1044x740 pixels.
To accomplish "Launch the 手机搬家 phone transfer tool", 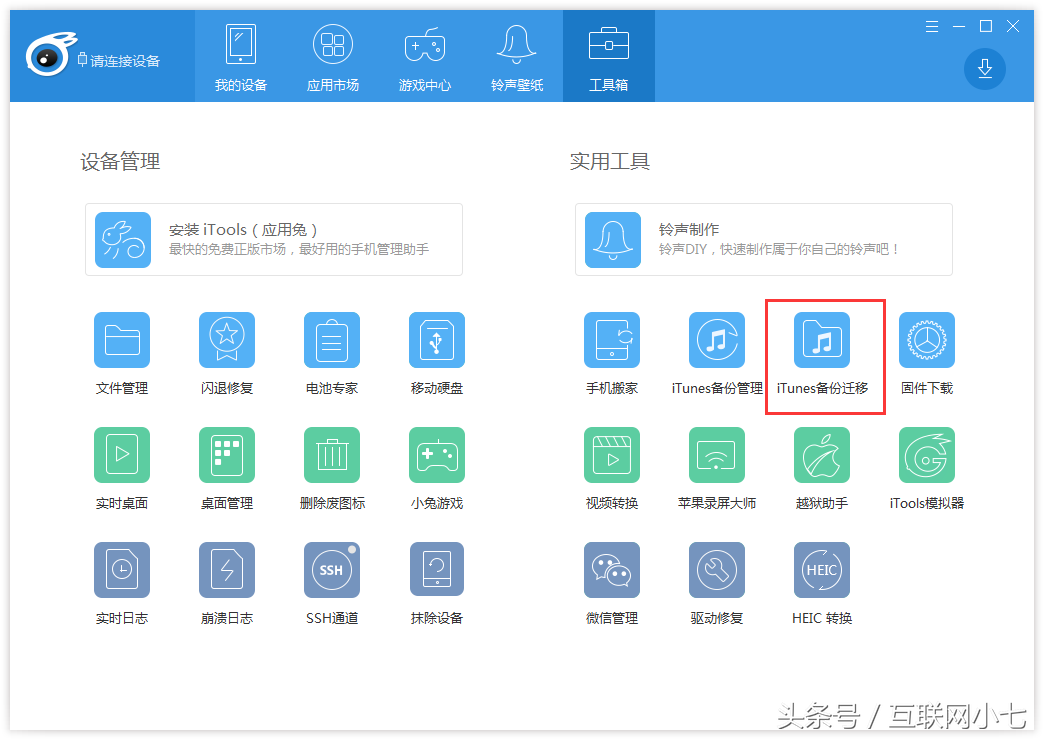I will (x=612, y=341).
